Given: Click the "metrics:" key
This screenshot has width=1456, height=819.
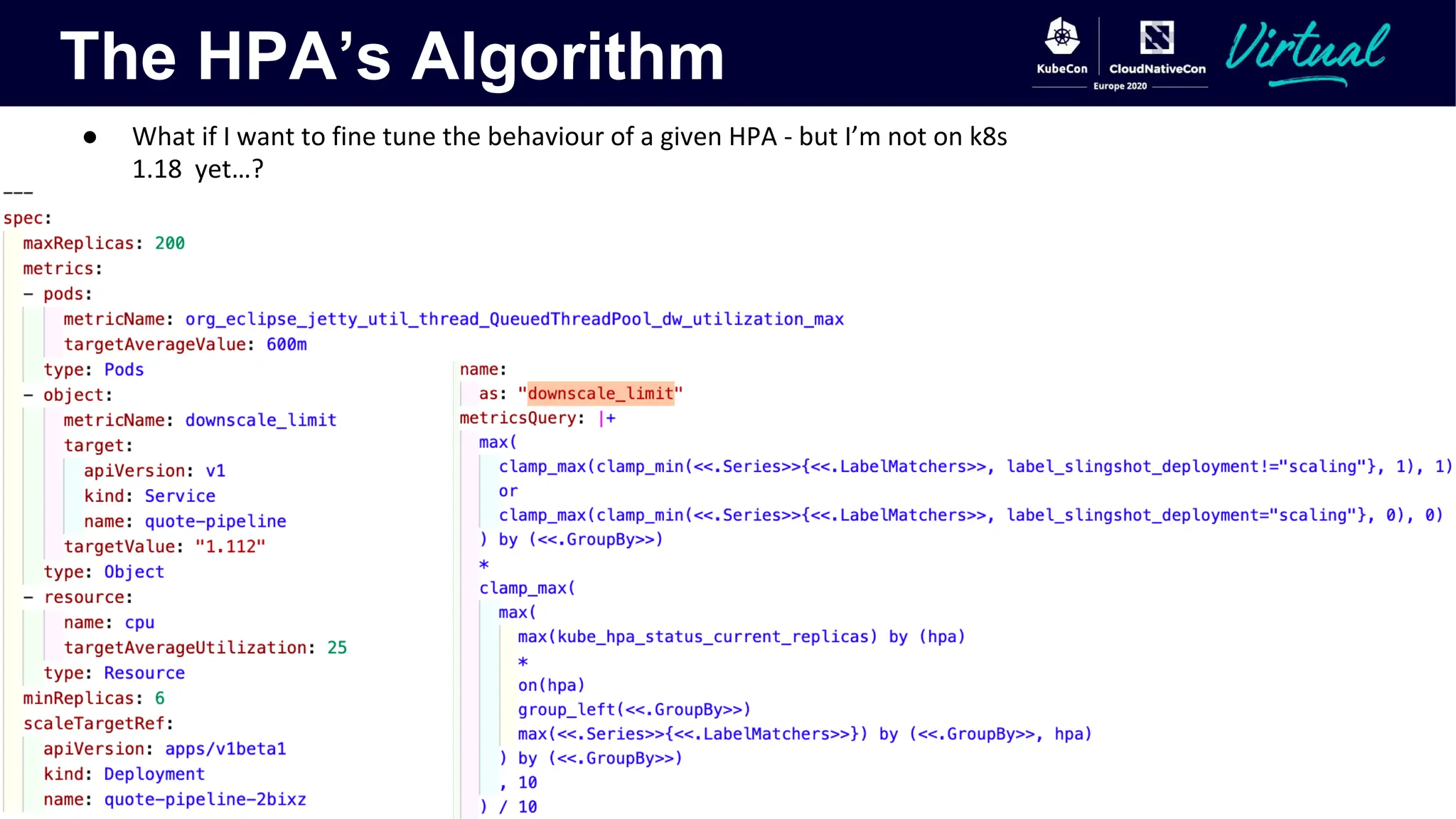Looking at the screenshot, I should pyautogui.click(x=63, y=269).
